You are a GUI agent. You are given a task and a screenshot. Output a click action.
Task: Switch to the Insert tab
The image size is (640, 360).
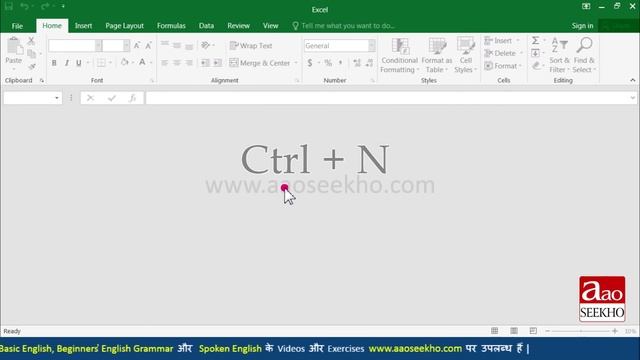[83, 26]
